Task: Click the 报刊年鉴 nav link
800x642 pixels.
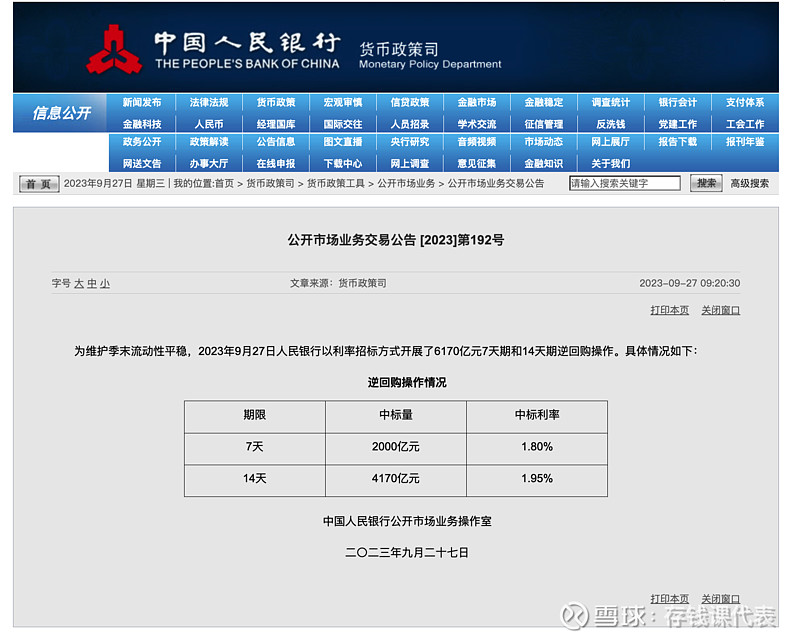Action: click(745, 141)
